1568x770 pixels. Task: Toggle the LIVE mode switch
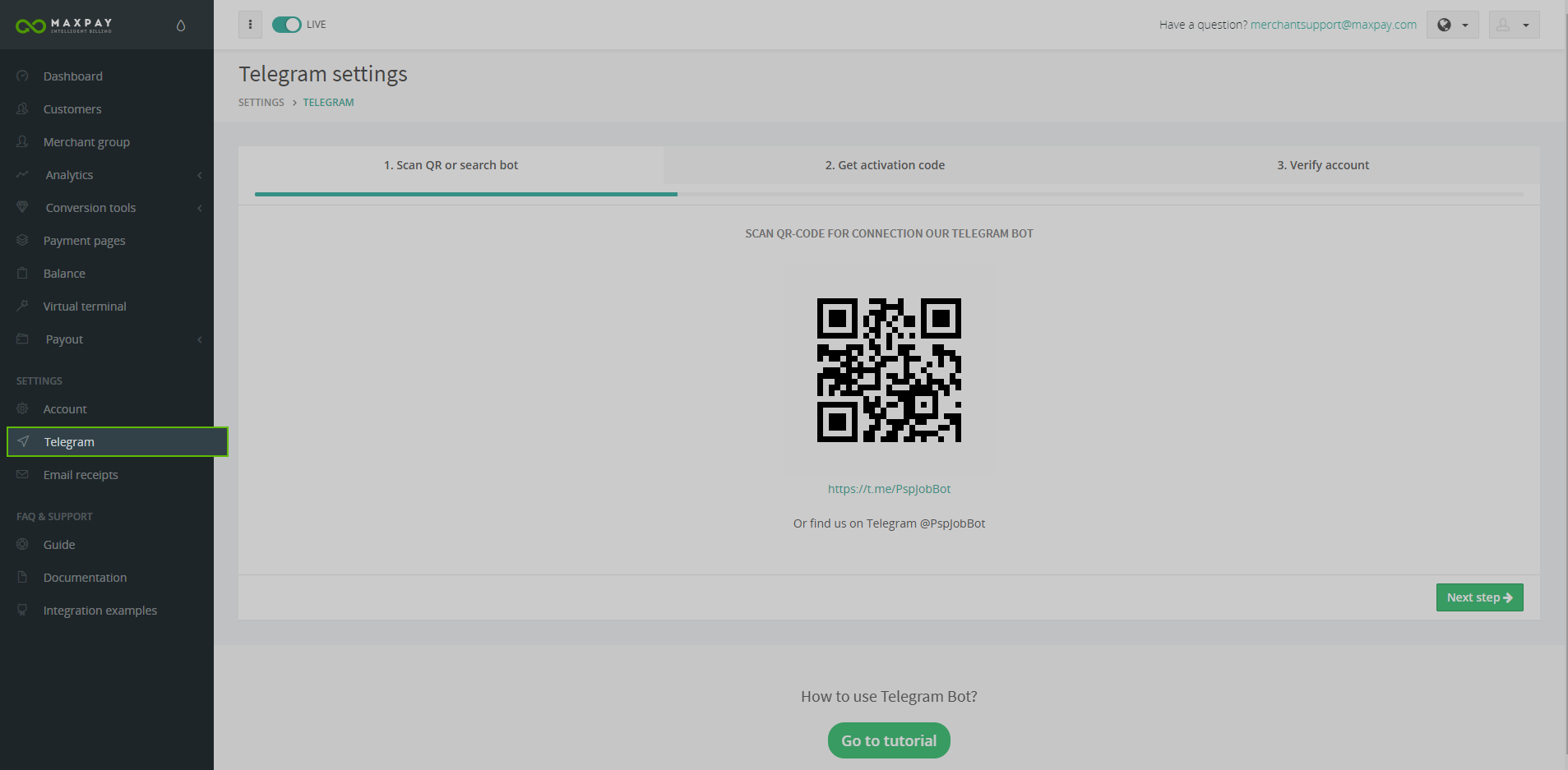point(287,25)
